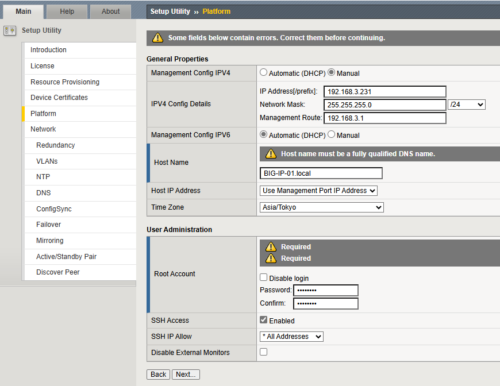Click the Root Account Password field
Screen dimensions: 500x386
coord(326,290)
